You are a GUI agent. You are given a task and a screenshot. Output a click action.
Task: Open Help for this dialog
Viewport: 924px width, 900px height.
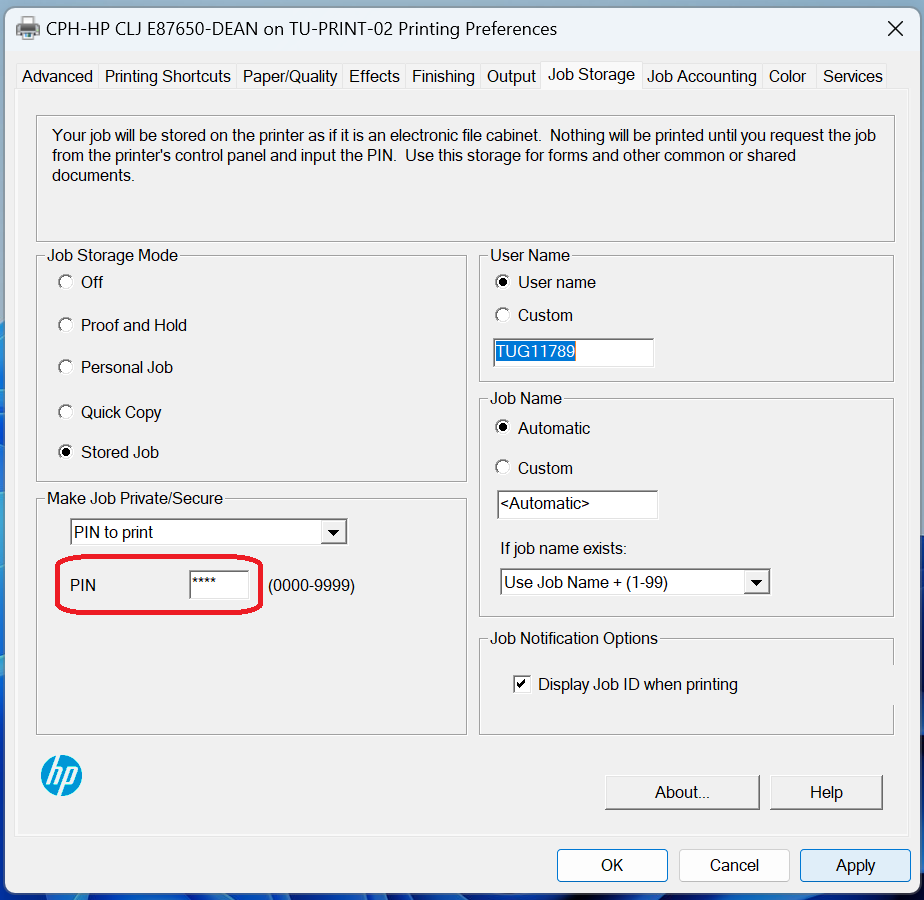[x=826, y=792]
